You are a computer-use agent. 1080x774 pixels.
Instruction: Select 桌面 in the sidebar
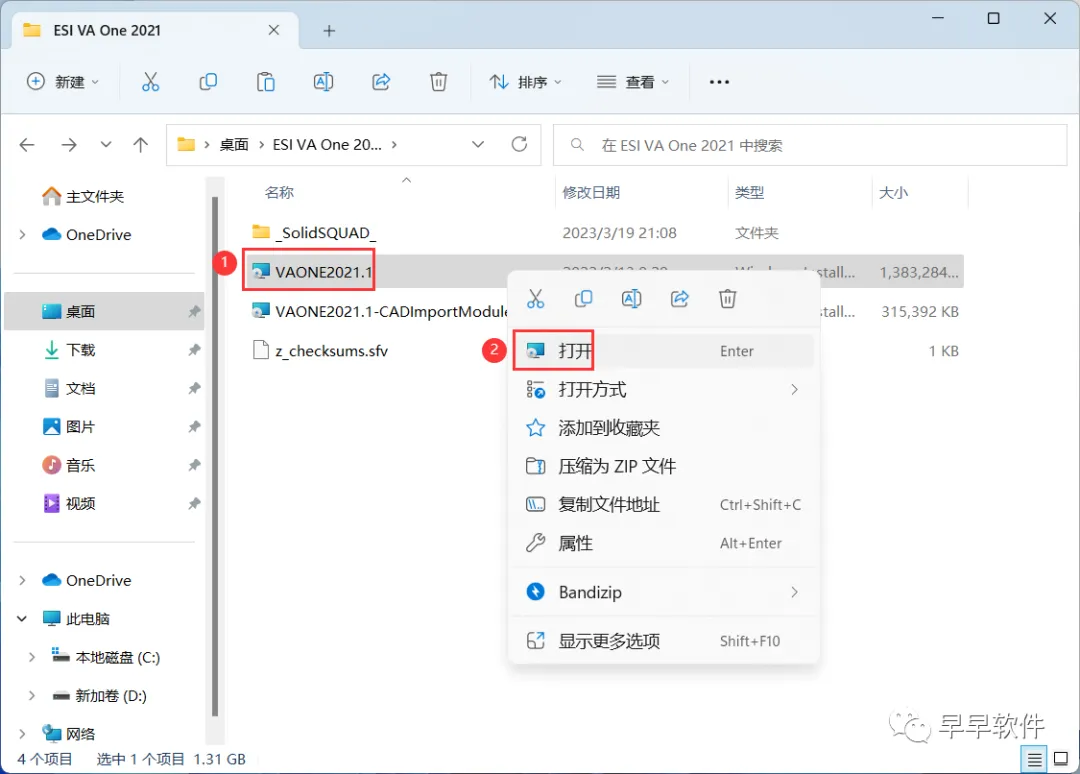click(105, 311)
